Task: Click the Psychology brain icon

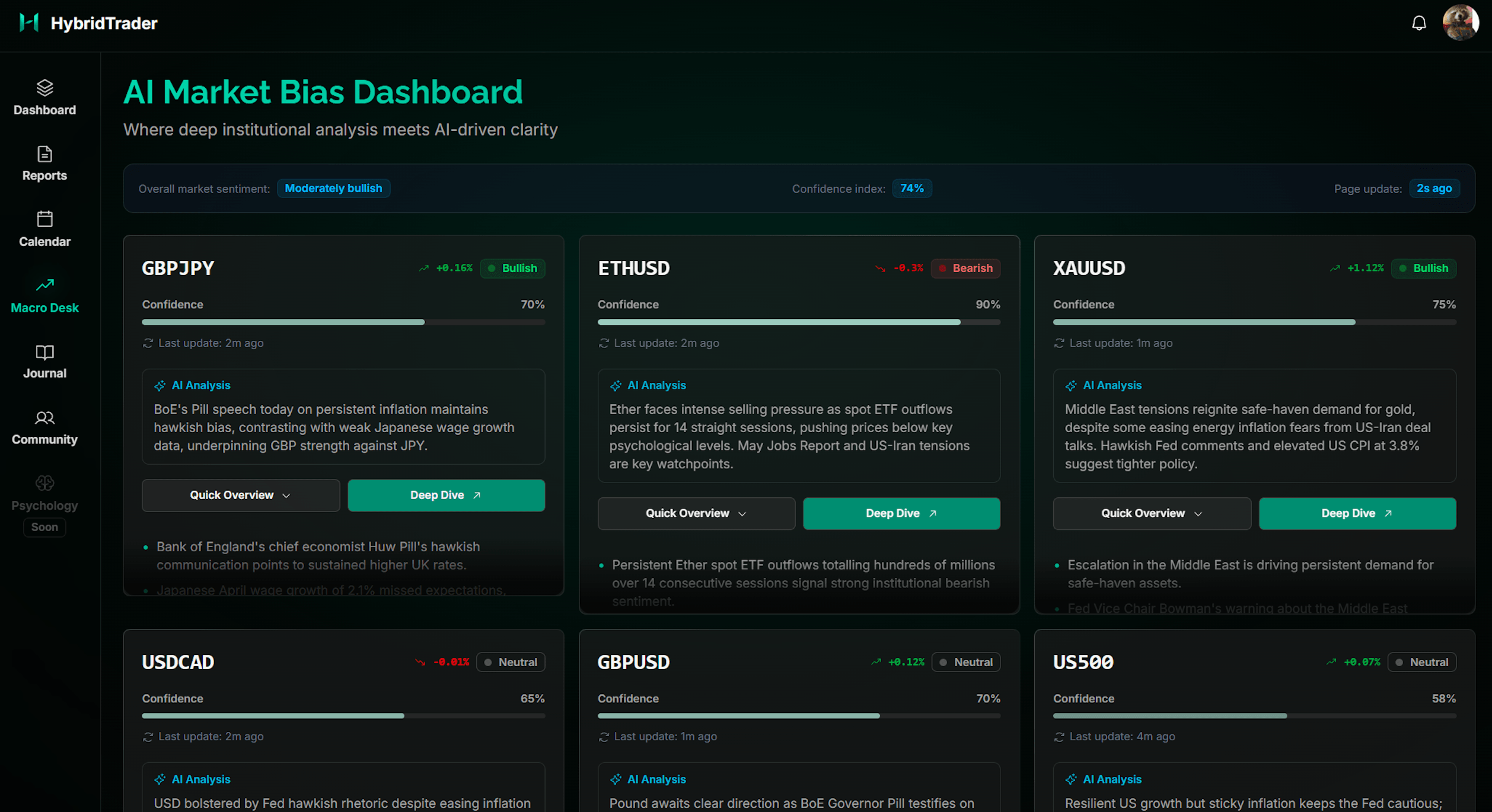Action: point(44,483)
